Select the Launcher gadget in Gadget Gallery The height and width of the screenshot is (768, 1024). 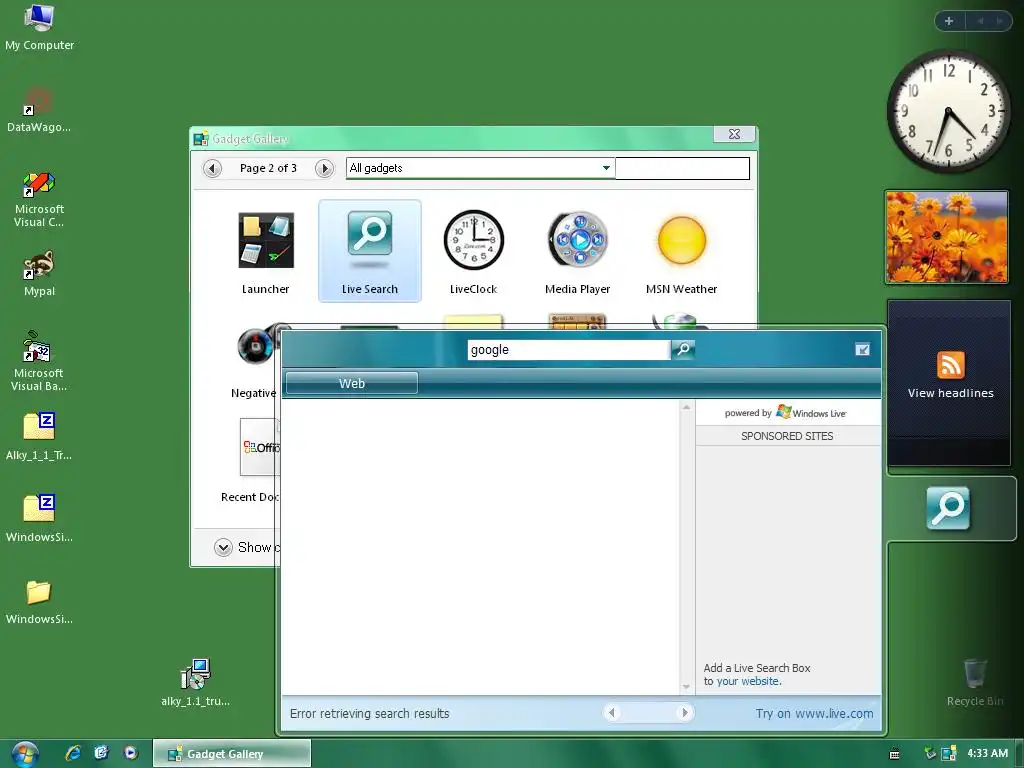[x=266, y=252]
